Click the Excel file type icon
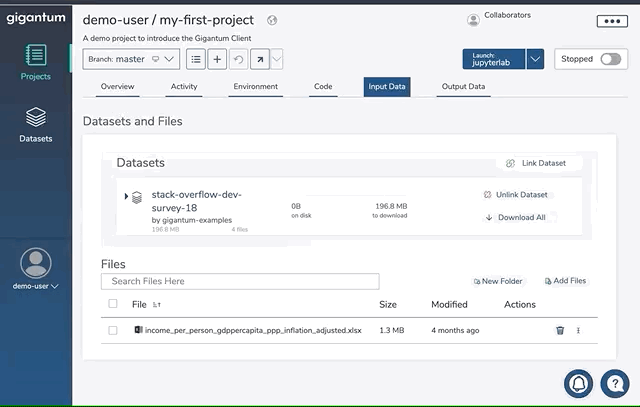 point(138,329)
